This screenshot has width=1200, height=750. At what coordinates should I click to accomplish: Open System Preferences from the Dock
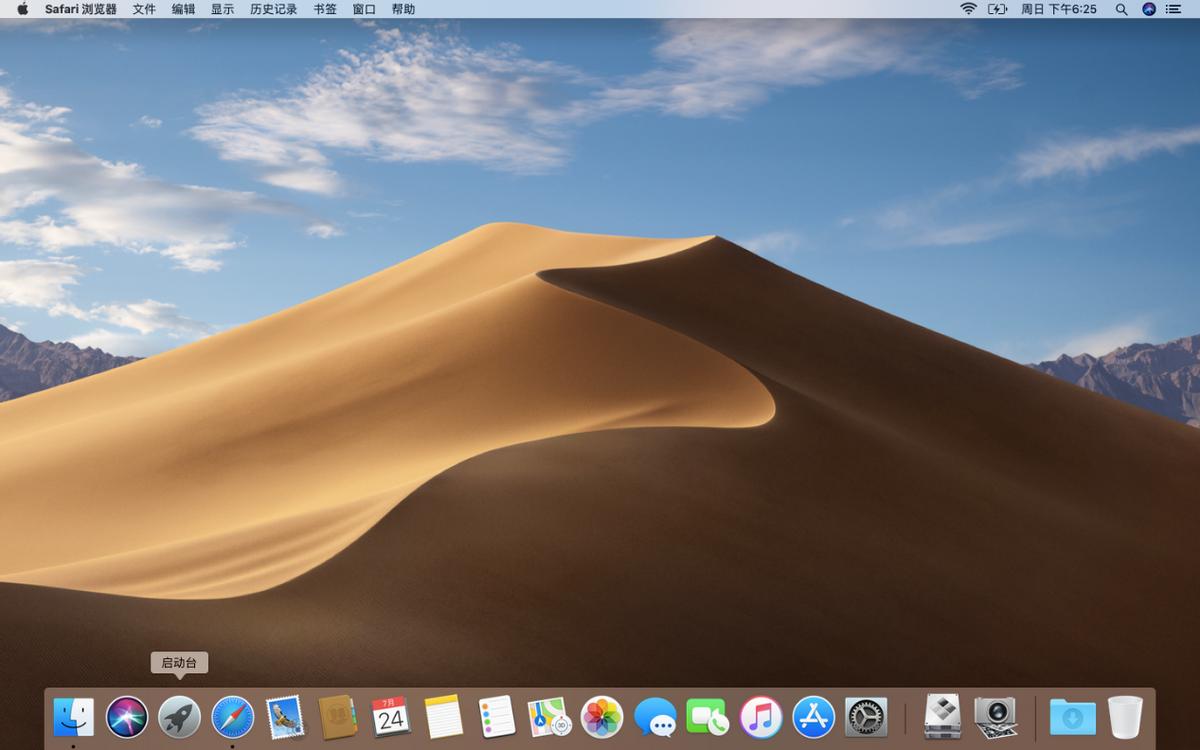point(868,717)
